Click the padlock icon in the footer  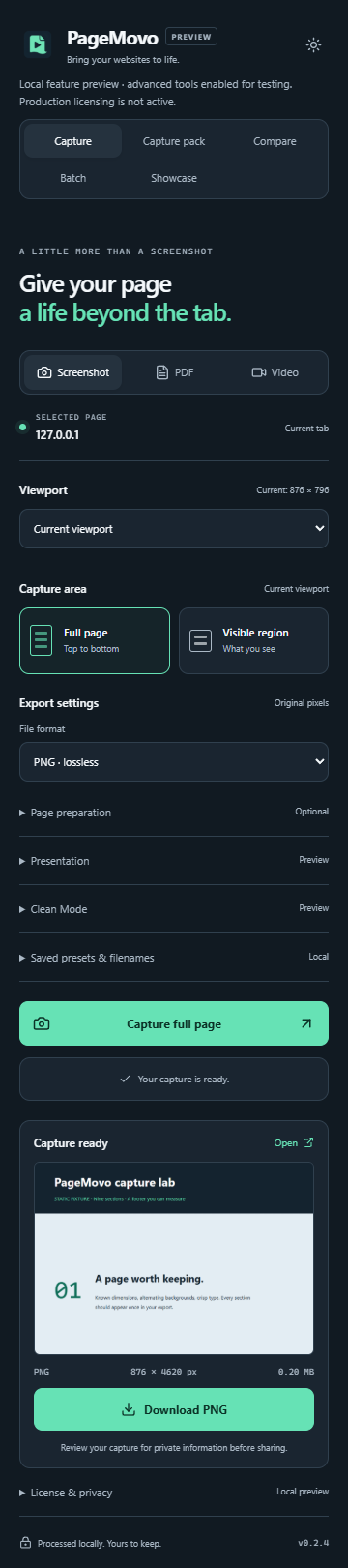pyautogui.click(x=26, y=1543)
